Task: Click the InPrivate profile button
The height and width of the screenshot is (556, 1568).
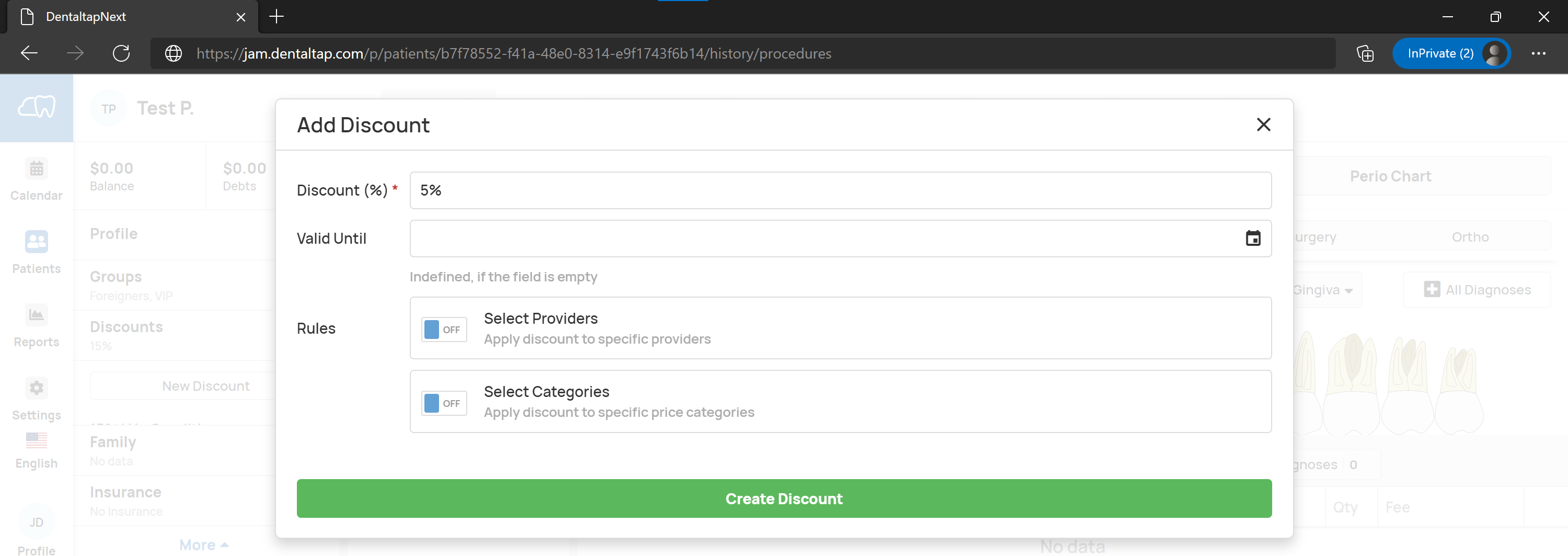Action: pos(1451,53)
